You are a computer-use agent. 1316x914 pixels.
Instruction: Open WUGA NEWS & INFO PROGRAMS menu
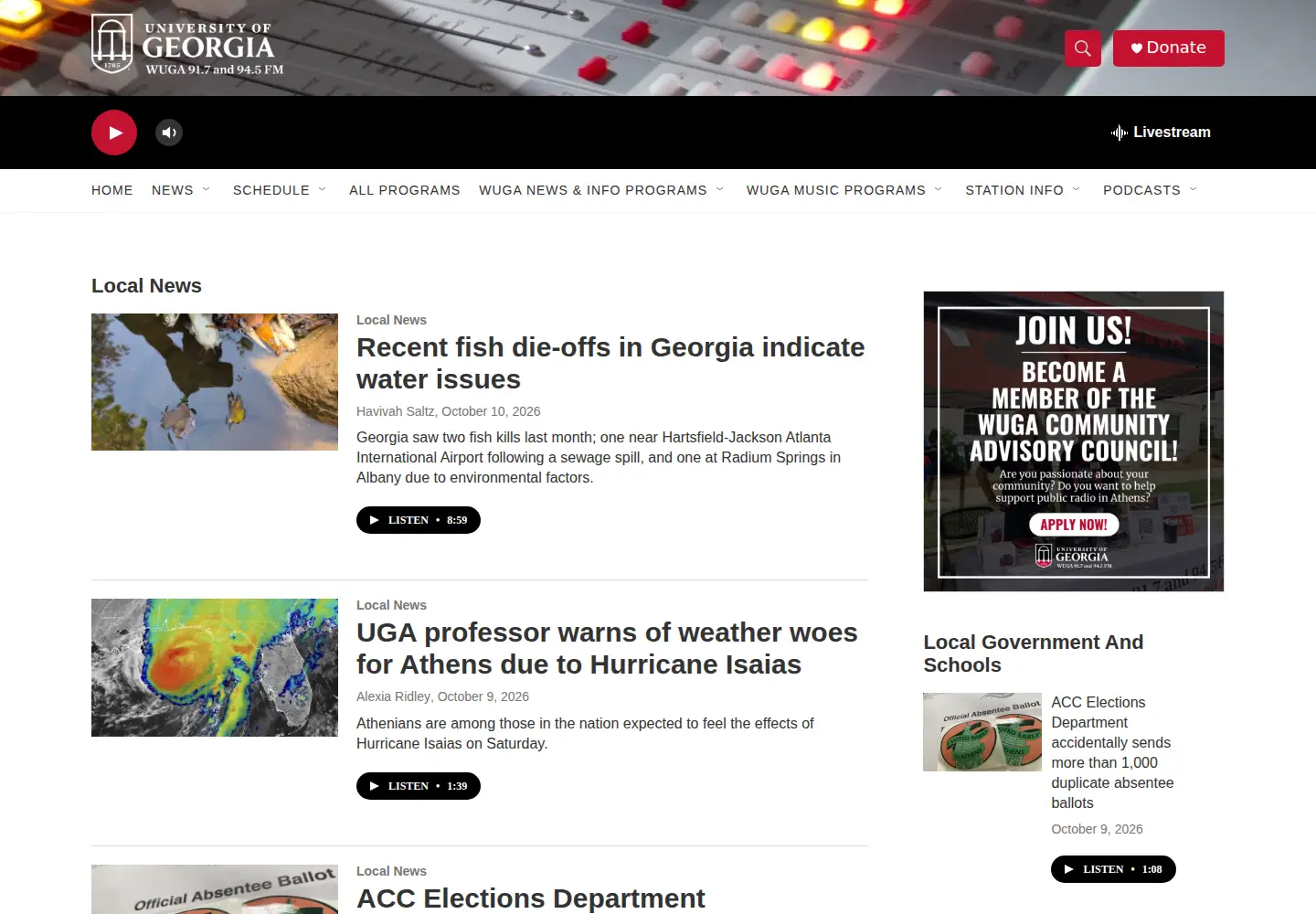tap(593, 190)
